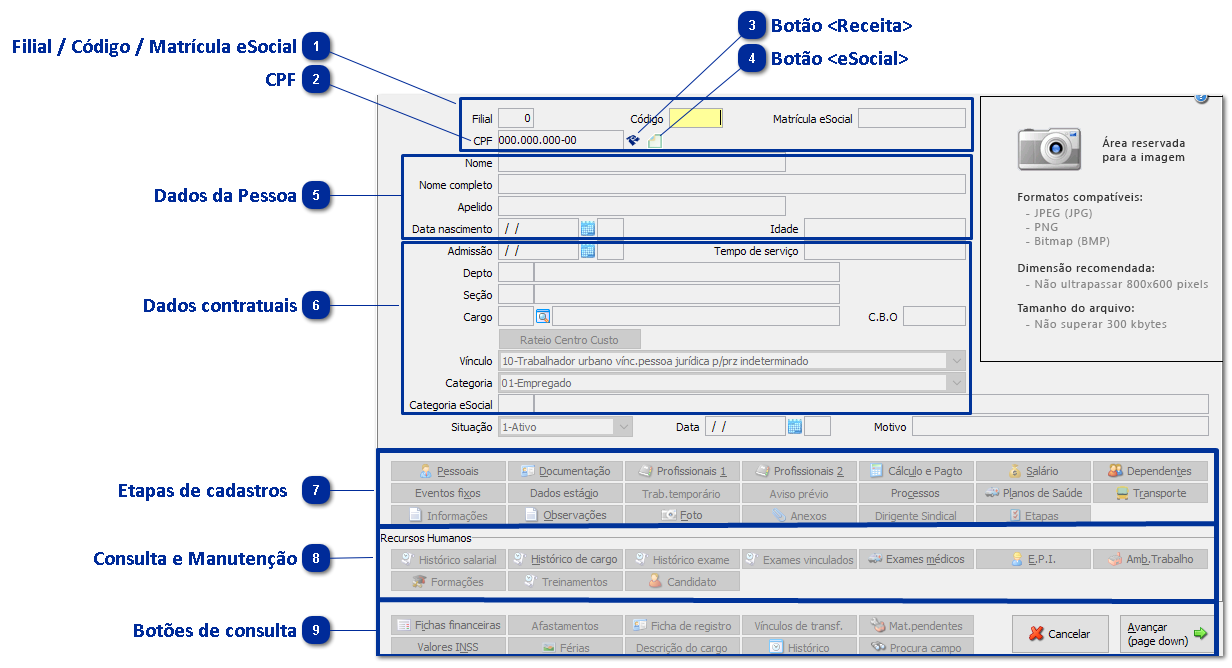The height and width of the screenshot is (668, 1232).
Task: Click the Receita lookup icon beside CPF
Action: pyautogui.click(x=634, y=140)
